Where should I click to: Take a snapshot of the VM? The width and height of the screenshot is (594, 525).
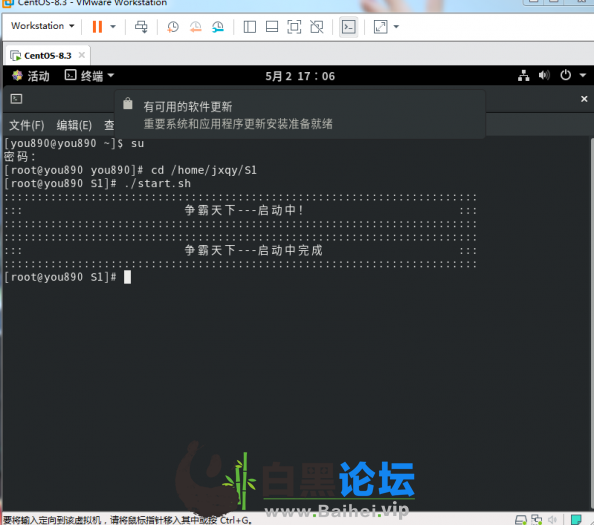coord(173,27)
